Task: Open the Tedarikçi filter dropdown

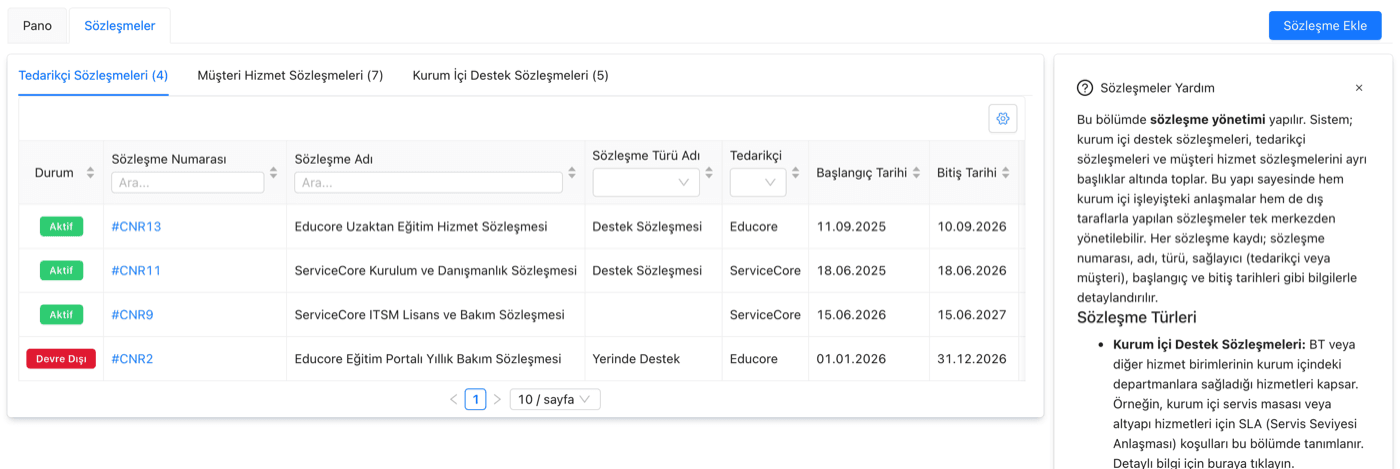Action: tap(758, 182)
